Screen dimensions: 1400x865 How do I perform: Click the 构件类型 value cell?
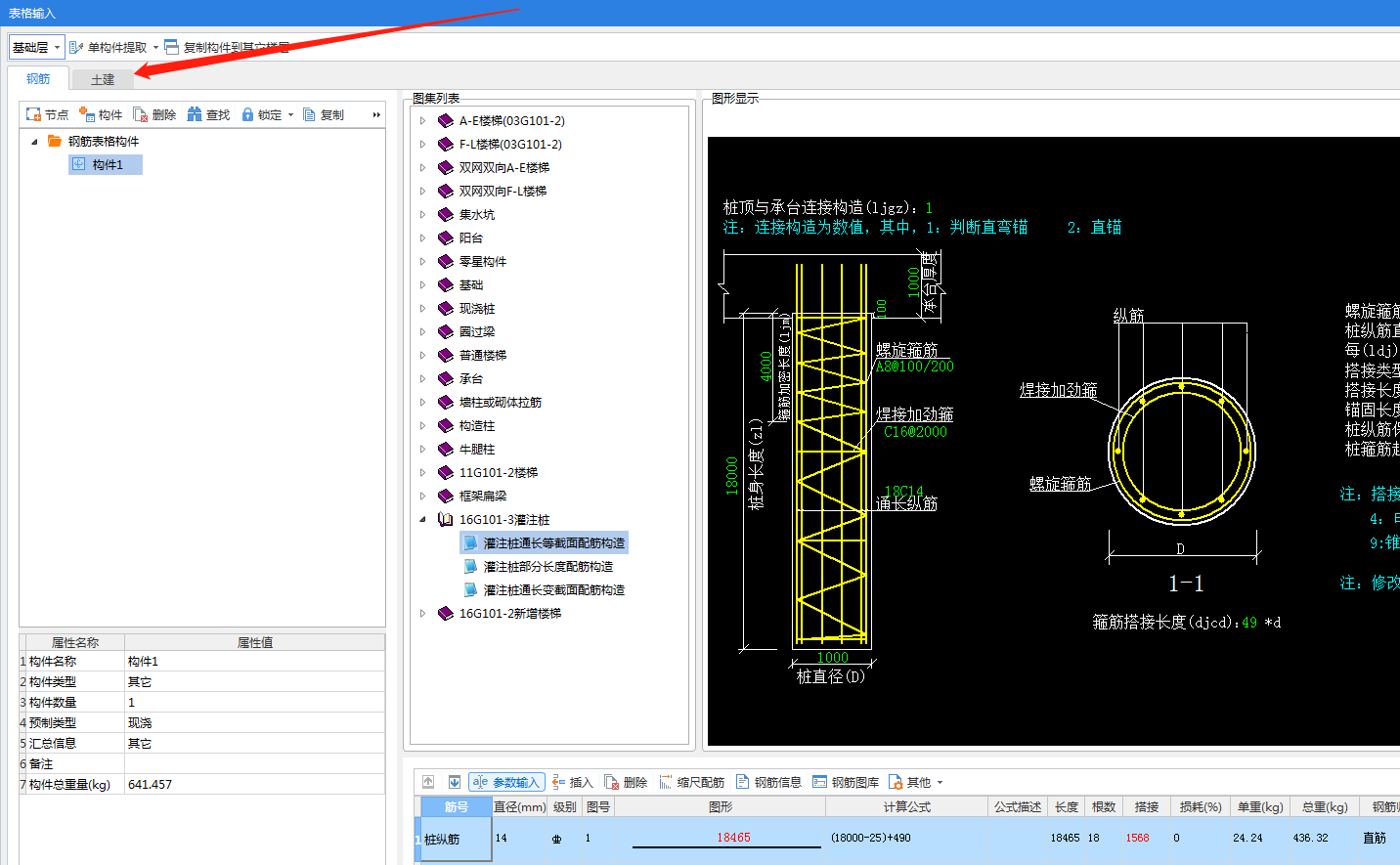click(x=254, y=682)
